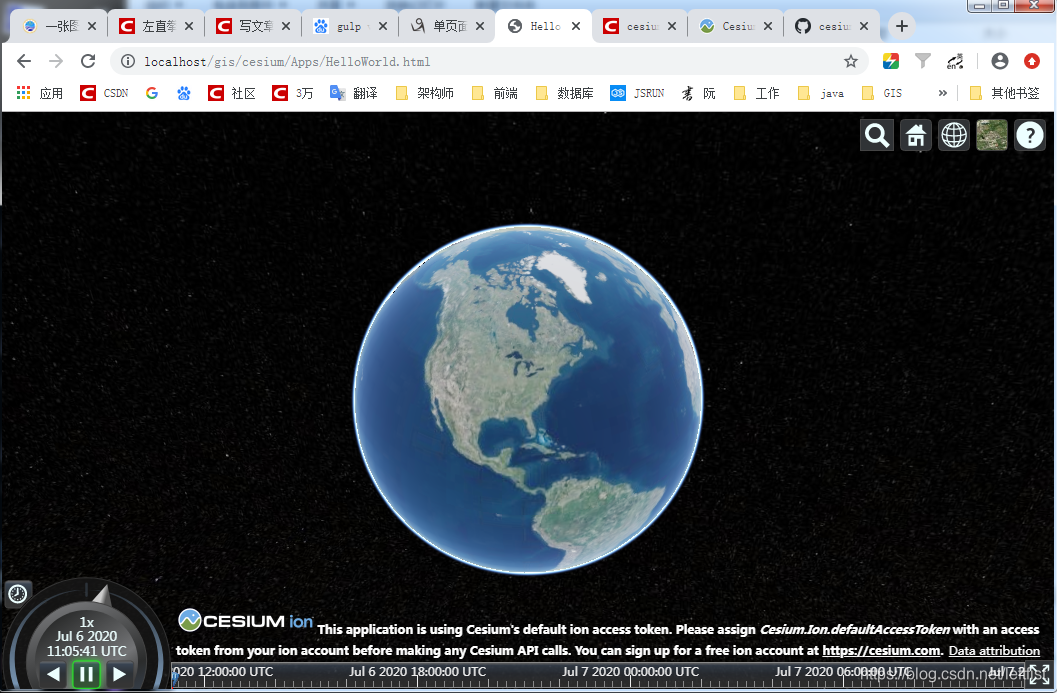Show more bookmarks chevron
The image size is (1057, 693).
pyautogui.click(x=942, y=93)
